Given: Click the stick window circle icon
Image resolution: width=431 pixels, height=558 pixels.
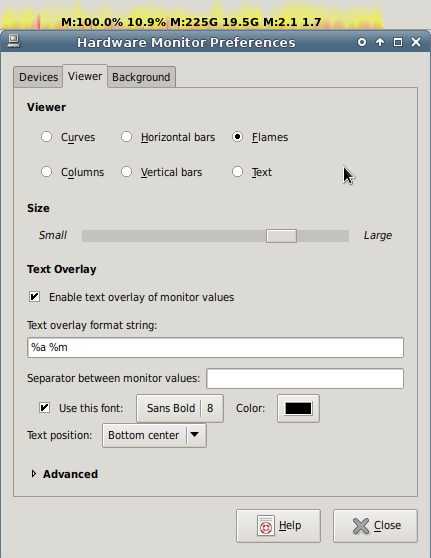Looking at the screenshot, I should 362,42.
